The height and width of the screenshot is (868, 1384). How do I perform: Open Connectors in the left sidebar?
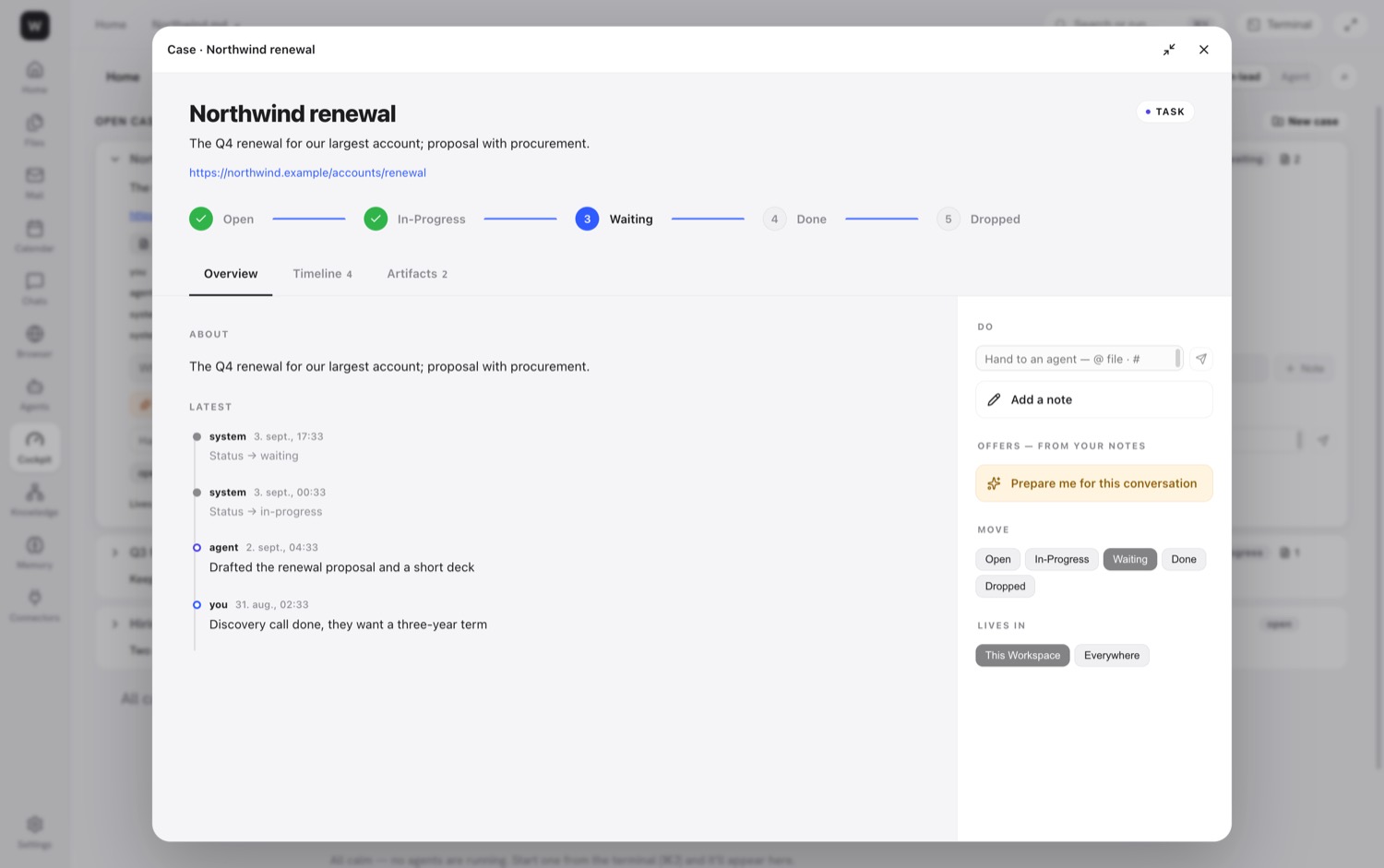(x=35, y=605)
